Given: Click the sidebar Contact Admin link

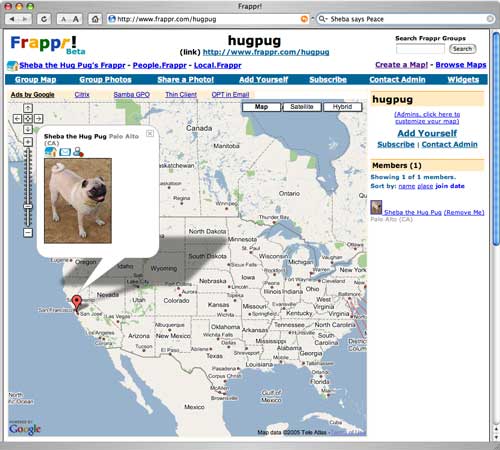Looking at the screenshot, I should pyautogui.click(x=450, y=145).
